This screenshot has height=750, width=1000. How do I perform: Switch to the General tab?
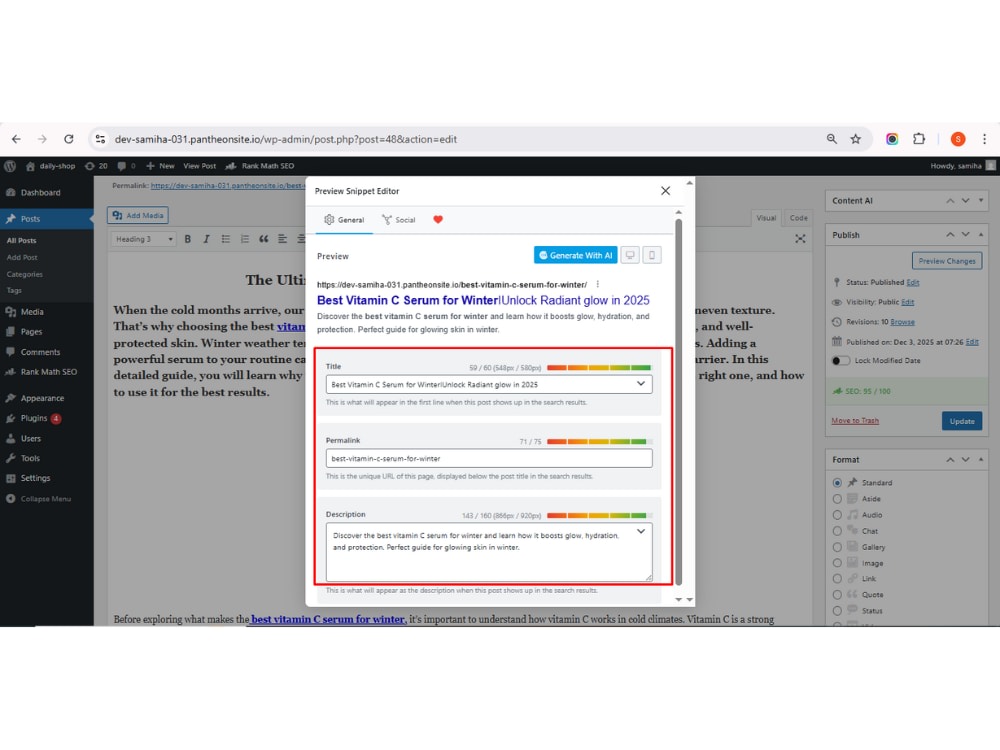pos(344,220)
